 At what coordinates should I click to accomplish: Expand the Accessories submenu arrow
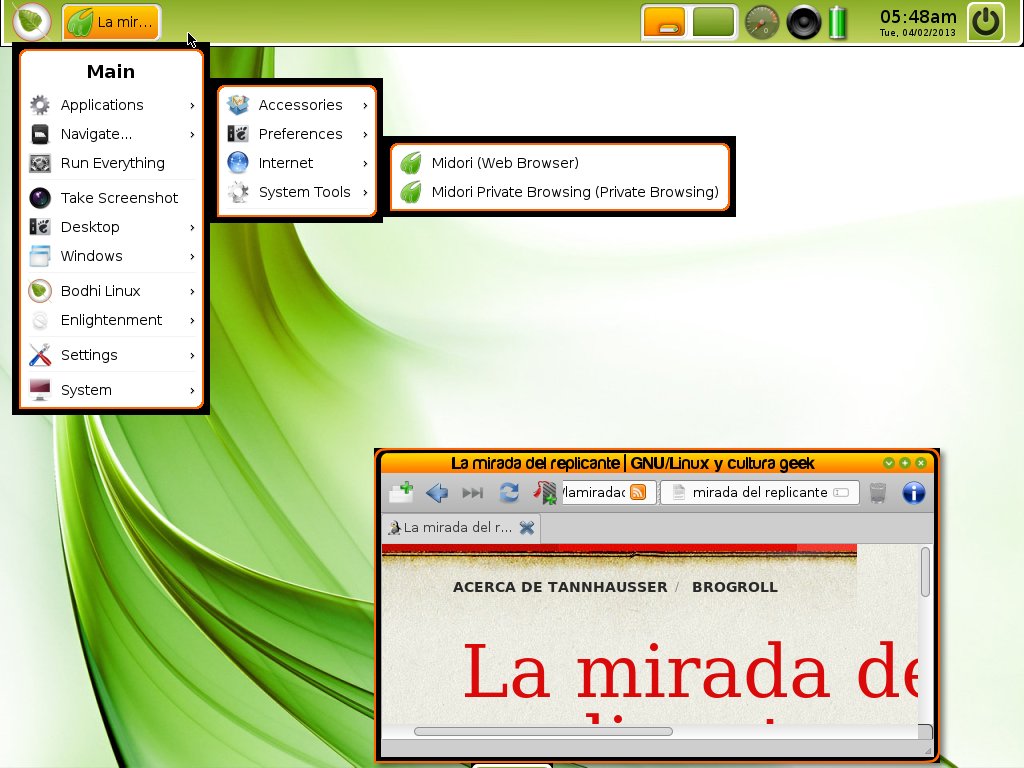[365, 105]
